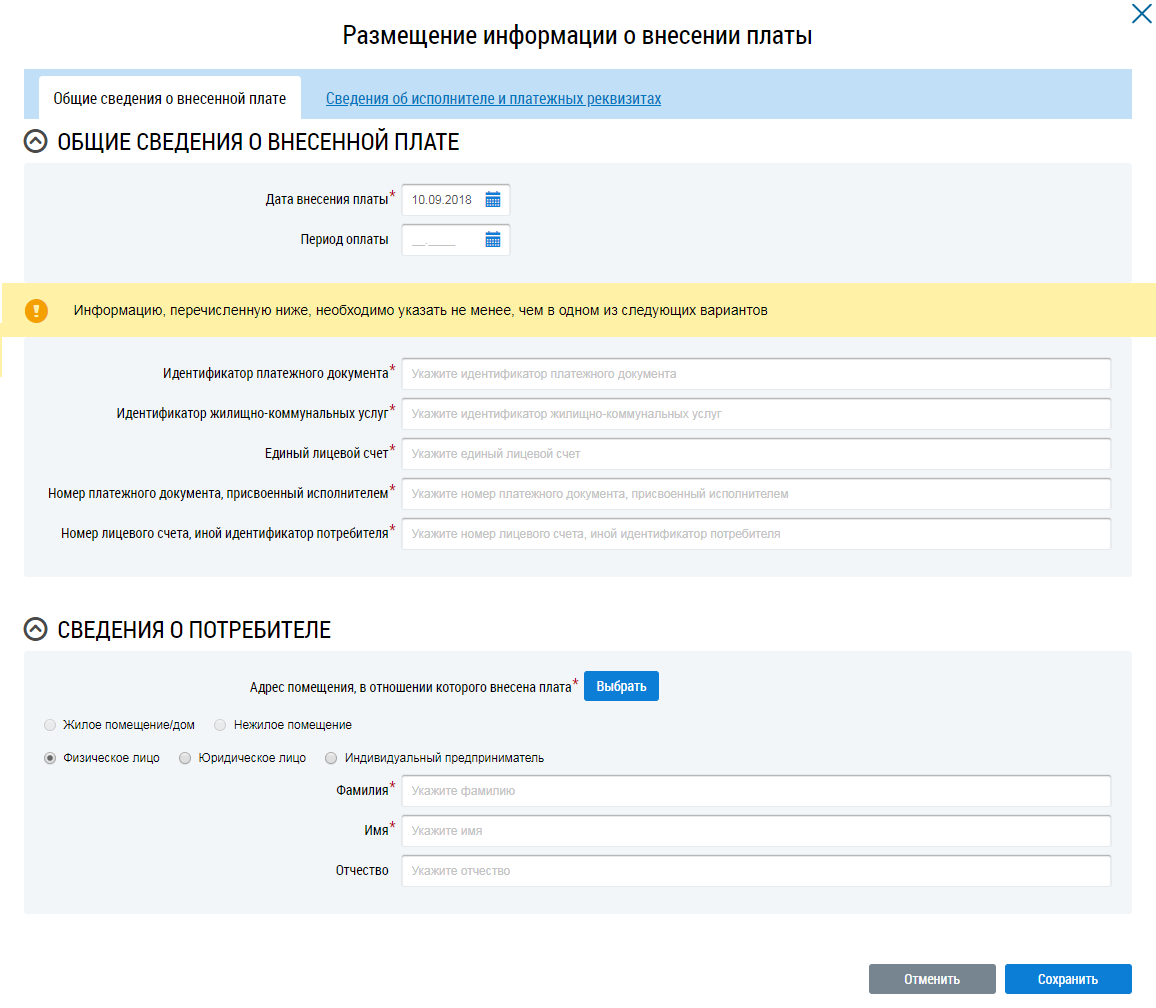Collapse the general payment info section
1156x1008 pixels.
(x=36, y=142)
